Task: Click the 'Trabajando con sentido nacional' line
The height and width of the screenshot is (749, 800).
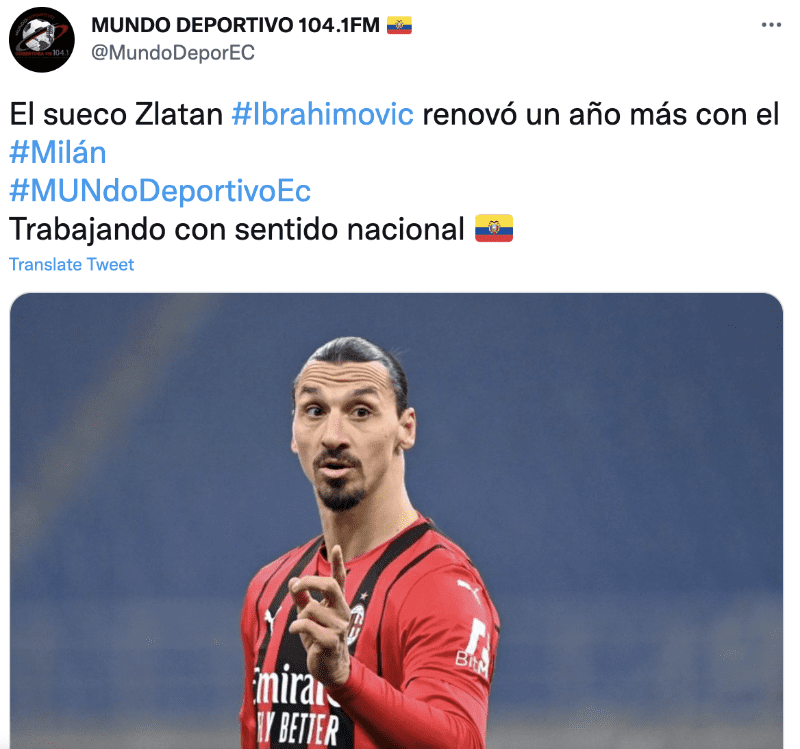Action: coord(237,229)
